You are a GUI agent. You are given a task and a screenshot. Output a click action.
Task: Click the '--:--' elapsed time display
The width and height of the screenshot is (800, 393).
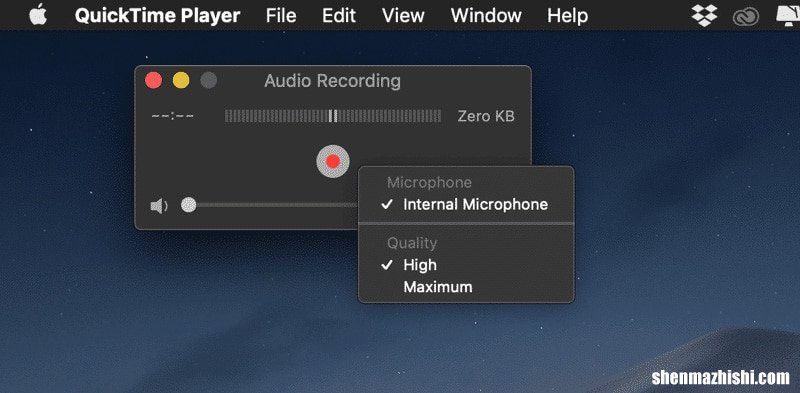(x=172, y=116)
